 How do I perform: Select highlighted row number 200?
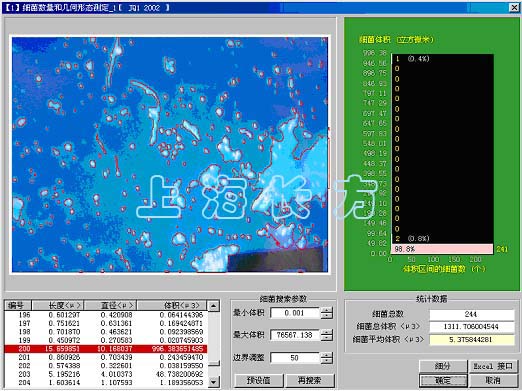coord(106,349)
